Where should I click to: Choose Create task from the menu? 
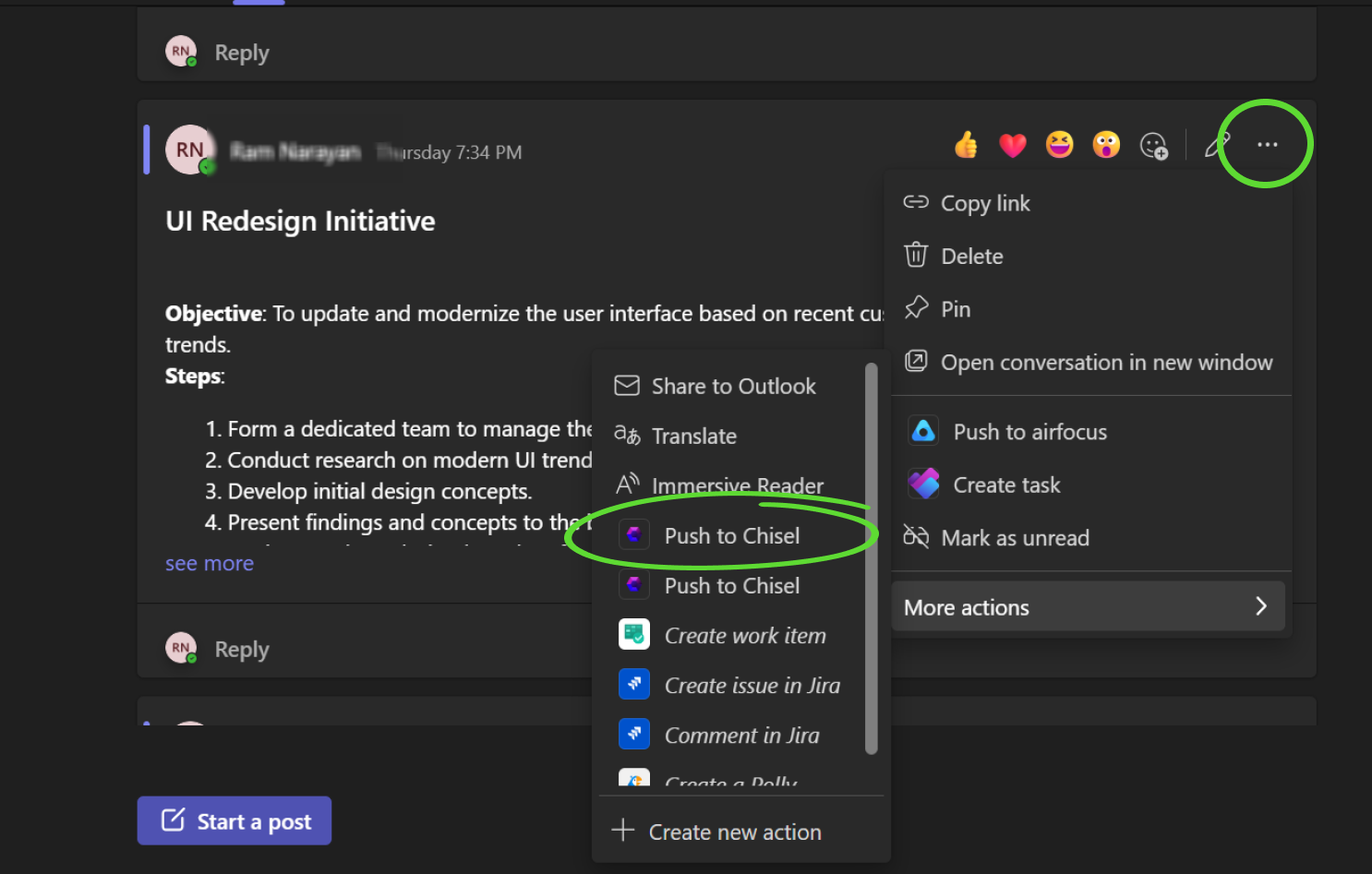coord(1006,484)
